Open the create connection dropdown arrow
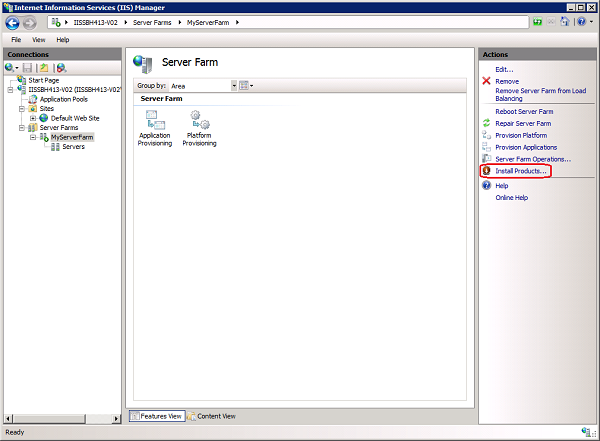600x441 pixels. pos(16,68)
